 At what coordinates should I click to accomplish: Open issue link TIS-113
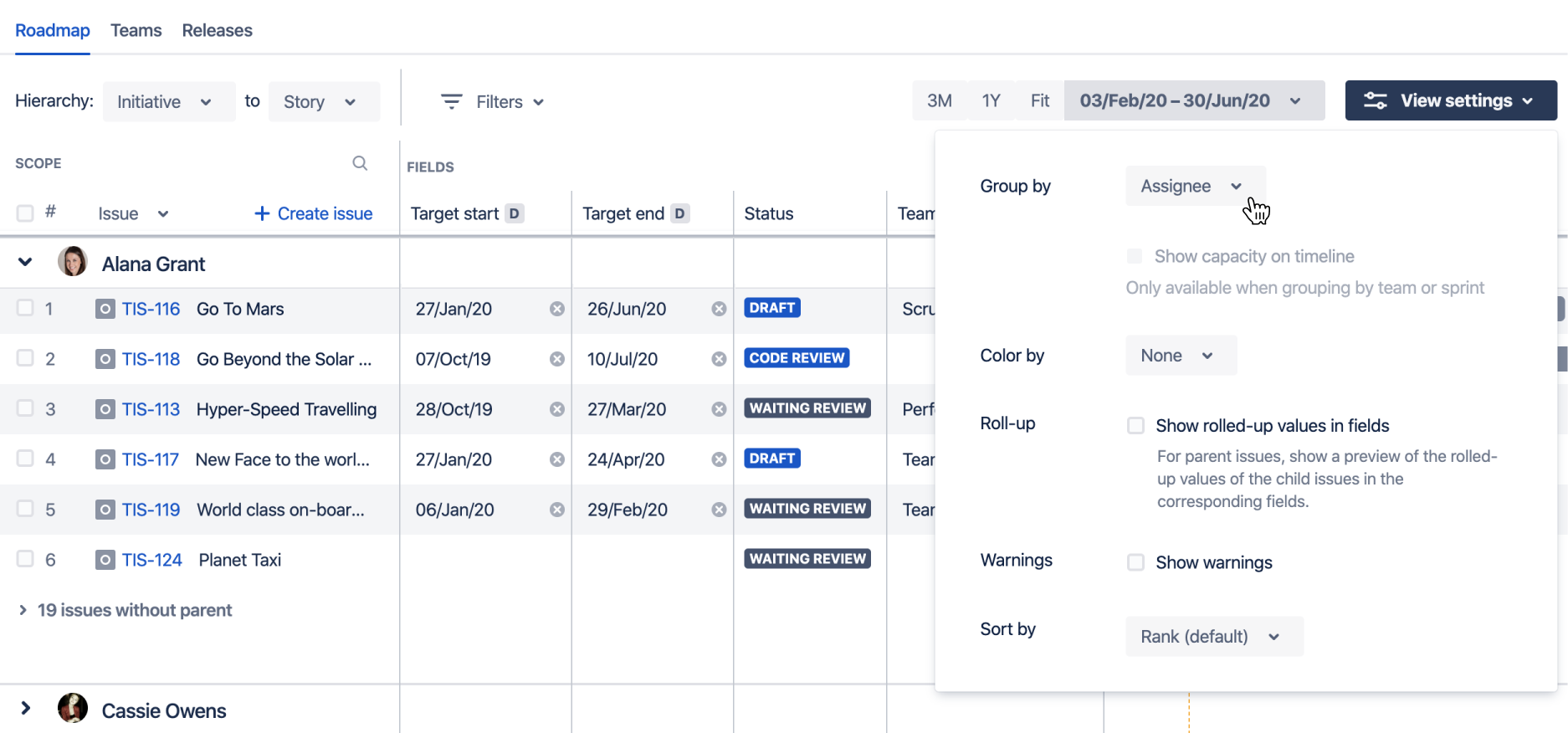coord(151,409)
